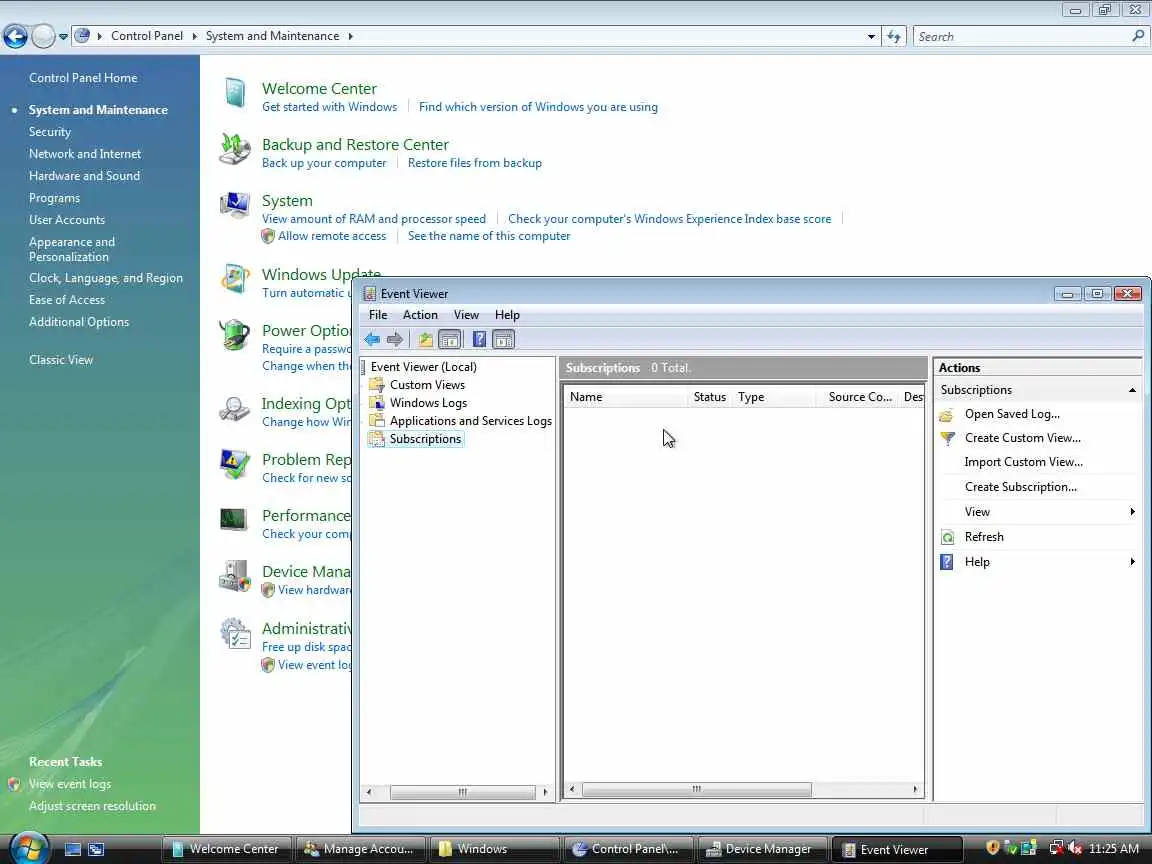
Task: Click the Forward arrow in Event Viewer toolbar
Action: 395,339
